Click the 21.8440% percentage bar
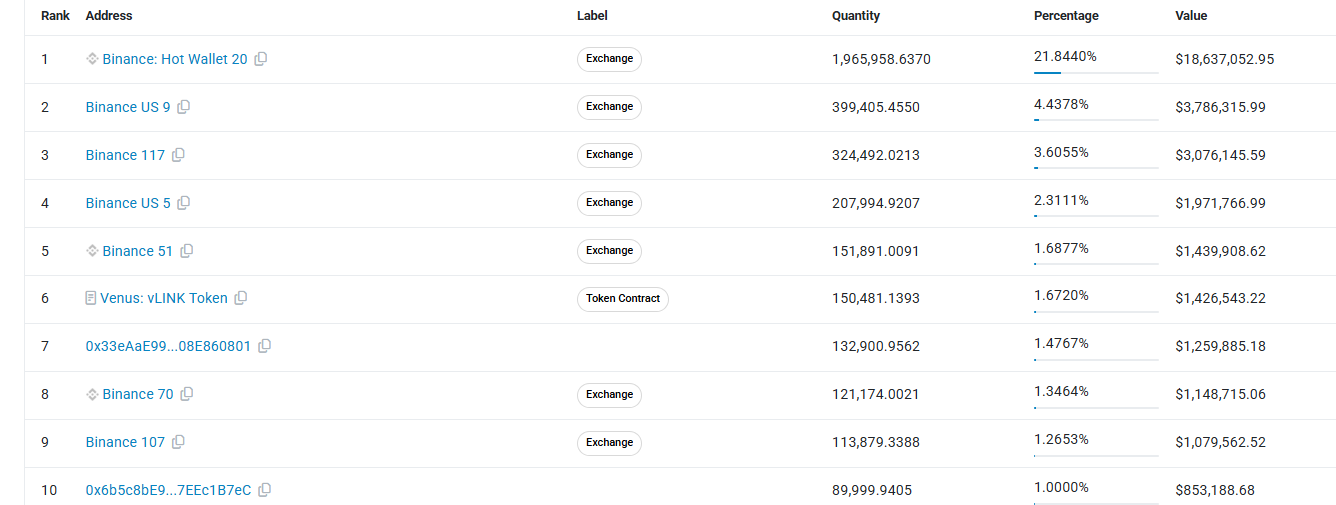The image size is (1336, 505). point(1096,72)
